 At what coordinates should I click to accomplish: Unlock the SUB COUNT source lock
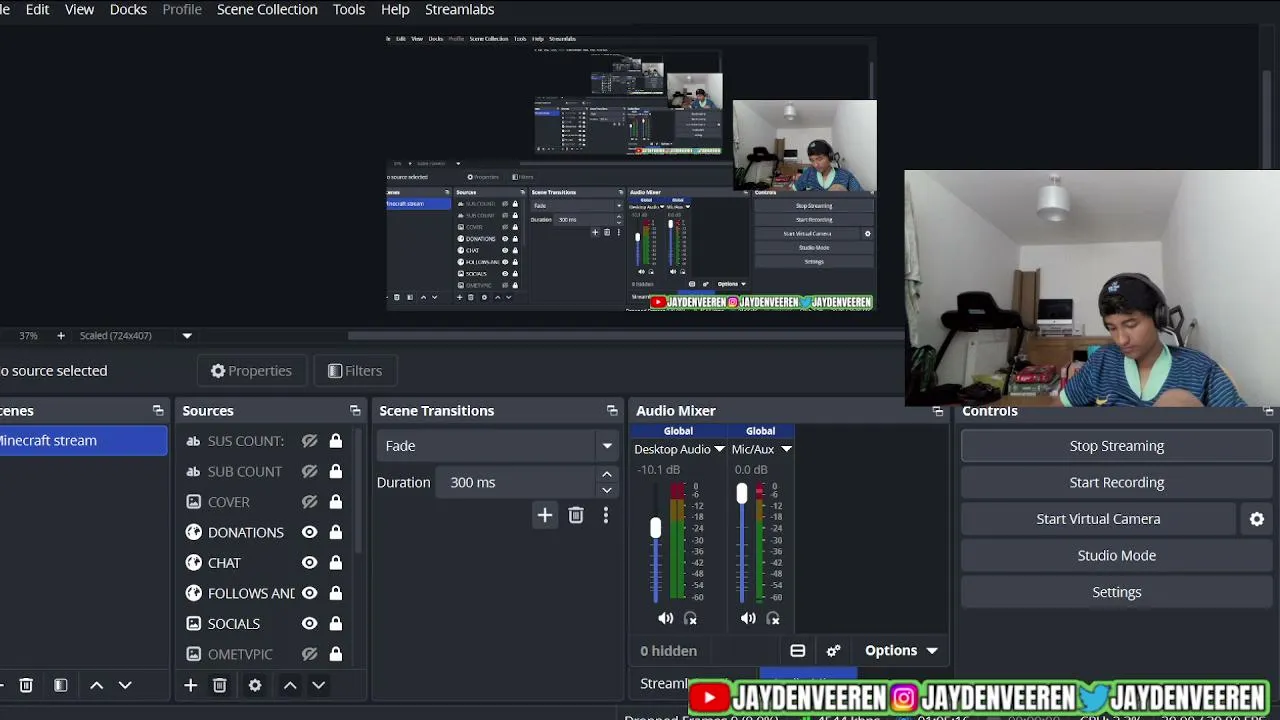coord(336,471)
